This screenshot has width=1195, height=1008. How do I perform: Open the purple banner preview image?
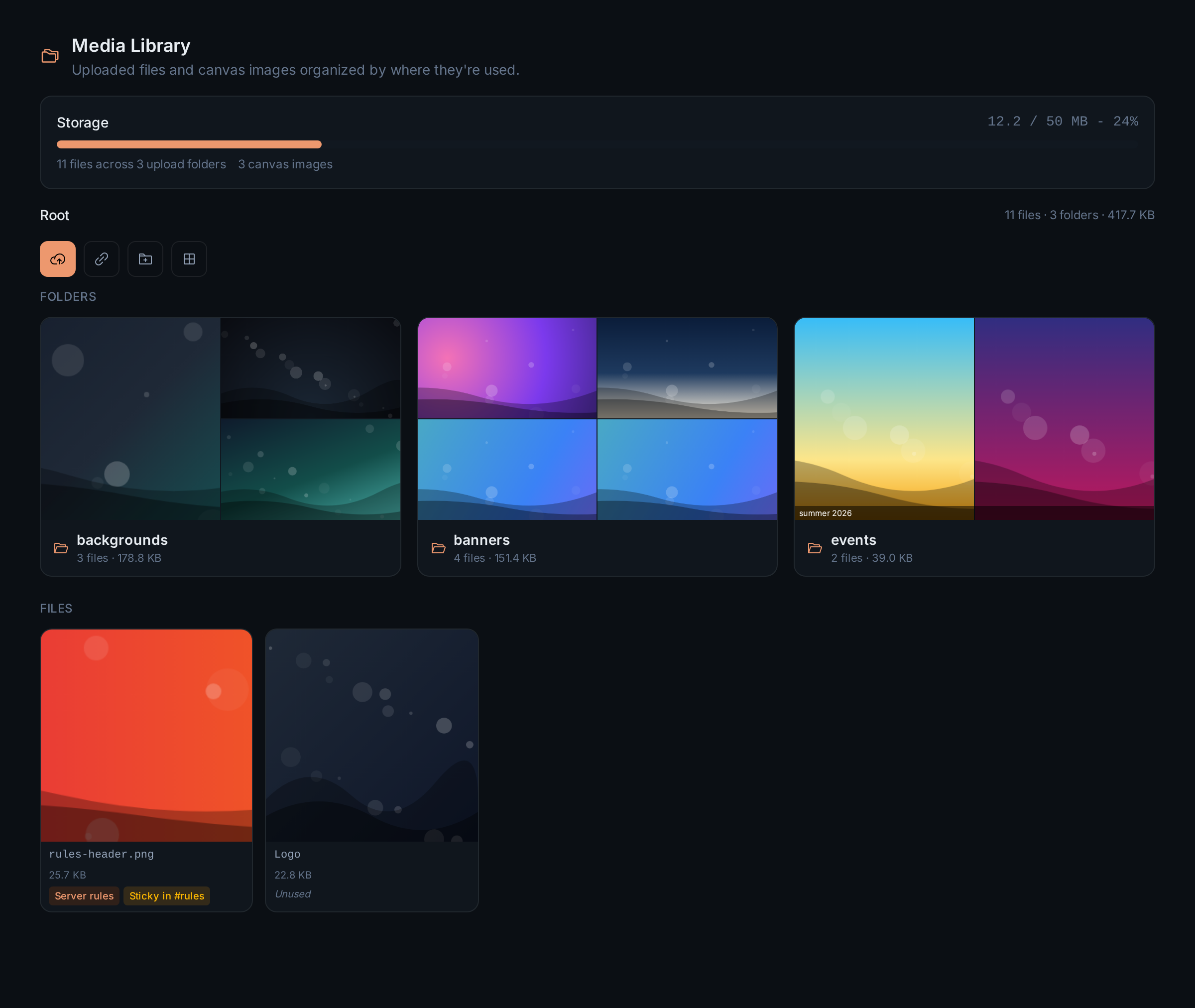pyautogui.click(x=507, y=368)
